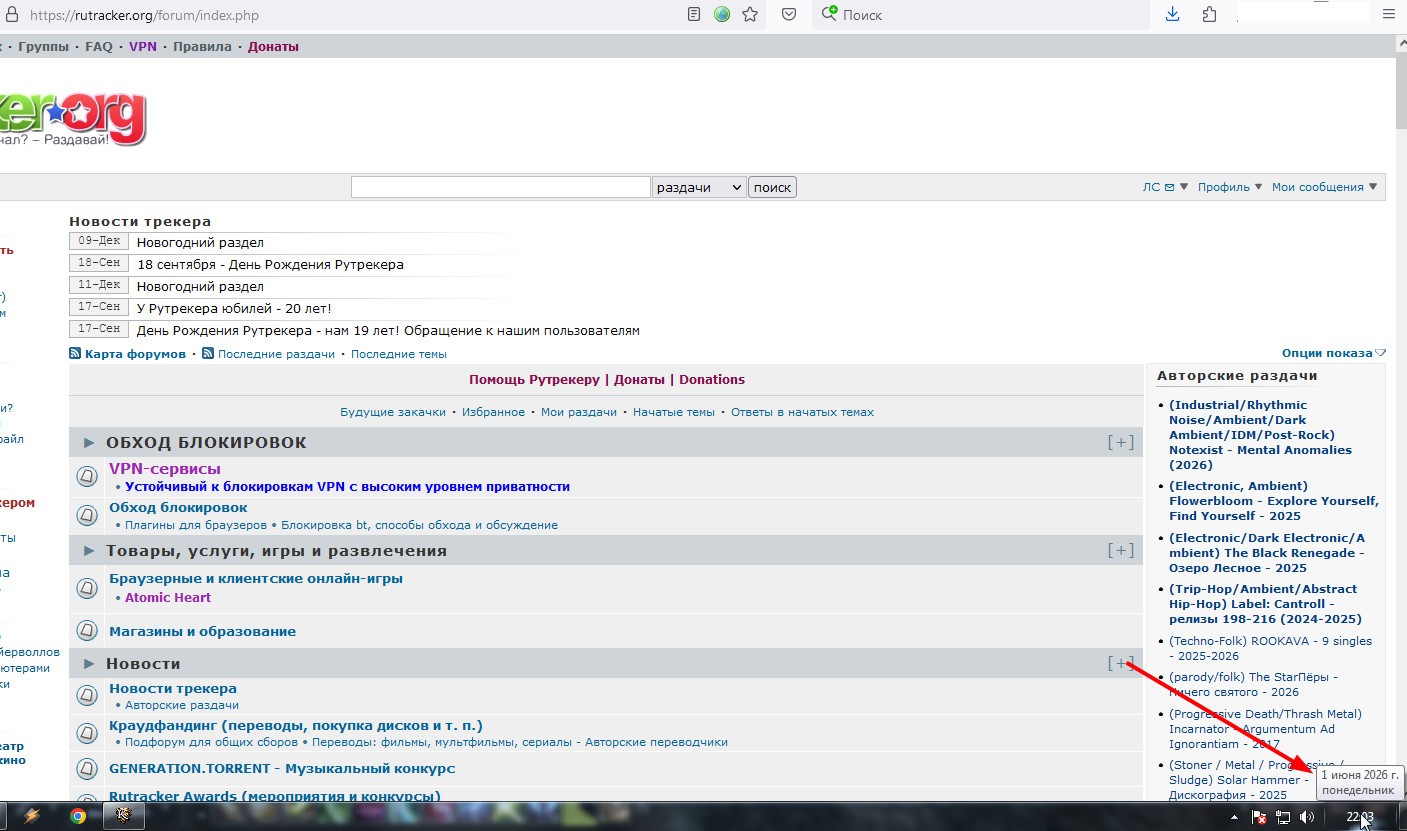Open the раздачи search scope dropdown

pos(698,187)
